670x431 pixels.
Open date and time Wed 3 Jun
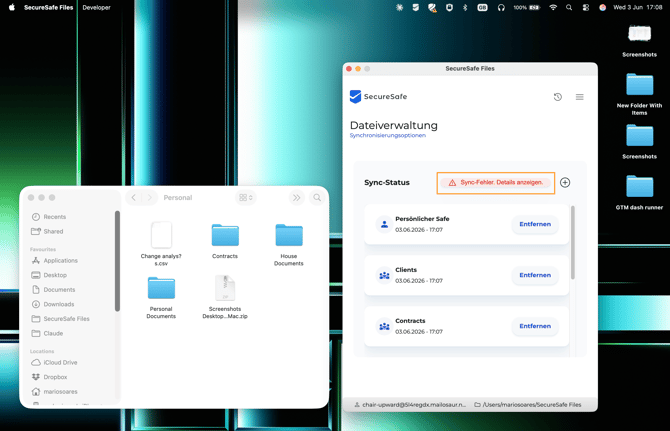(x=638, y=7)
